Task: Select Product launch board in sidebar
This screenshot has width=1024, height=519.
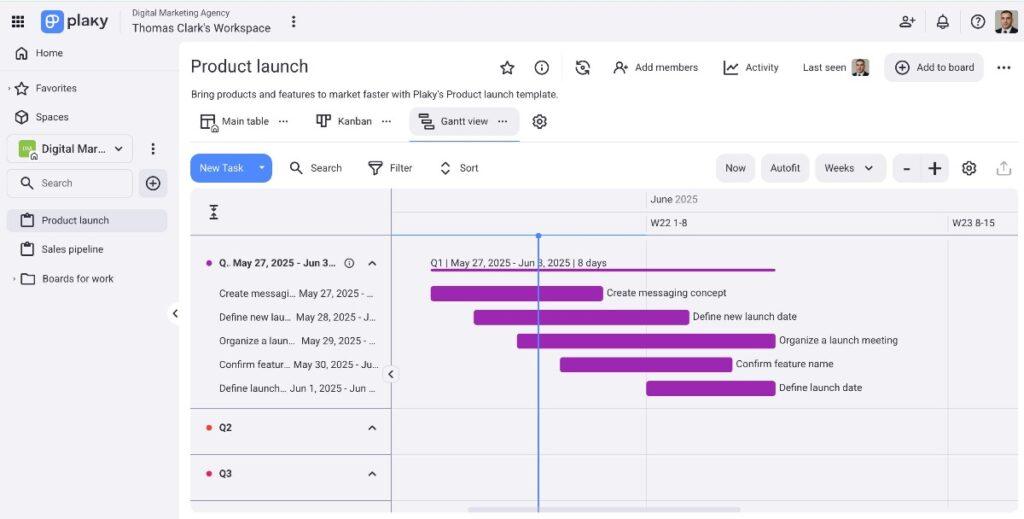Action: pyautogui.click(x=87, y=221)
